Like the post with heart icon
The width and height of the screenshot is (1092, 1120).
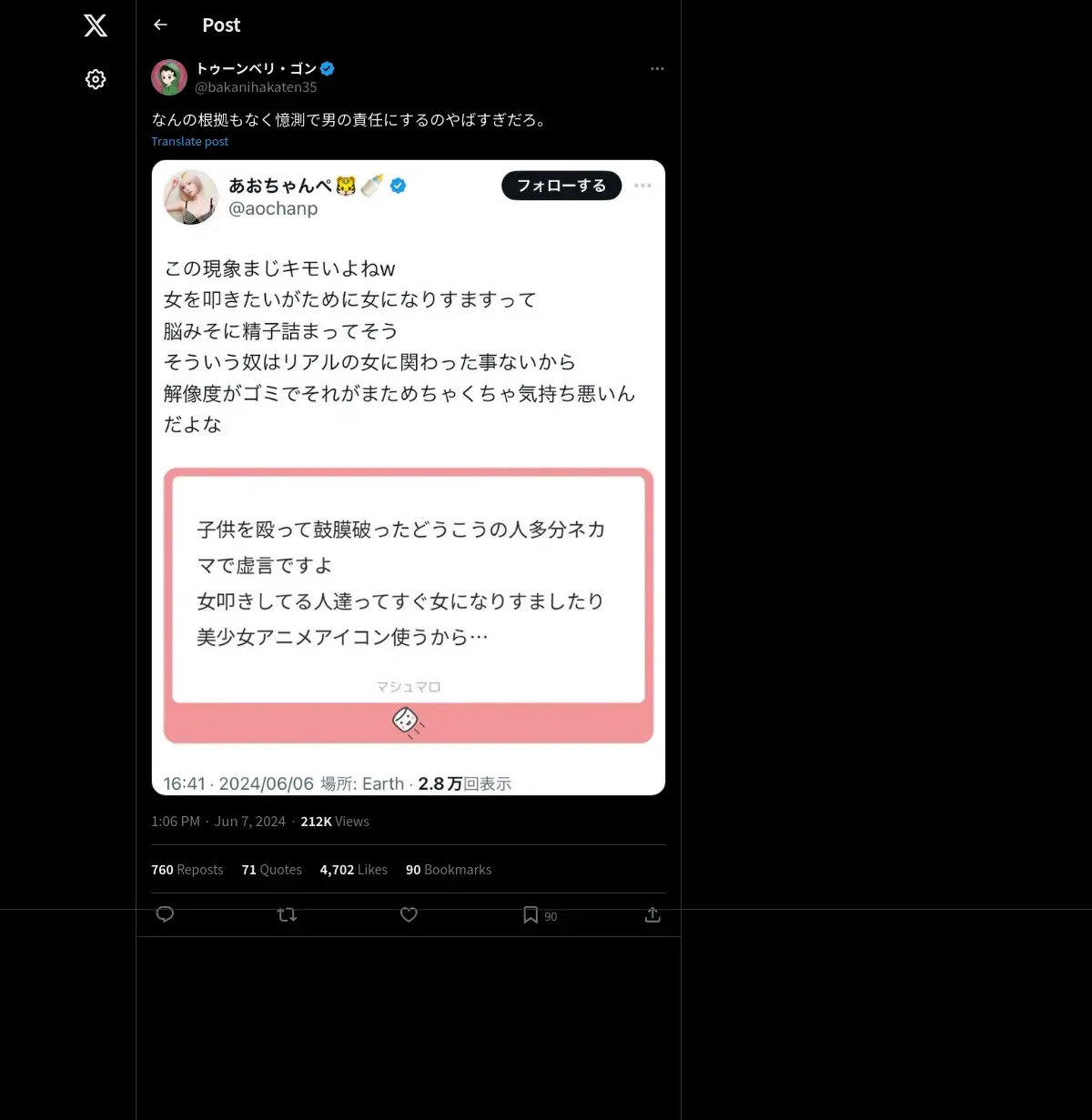(x=409, y=914)
